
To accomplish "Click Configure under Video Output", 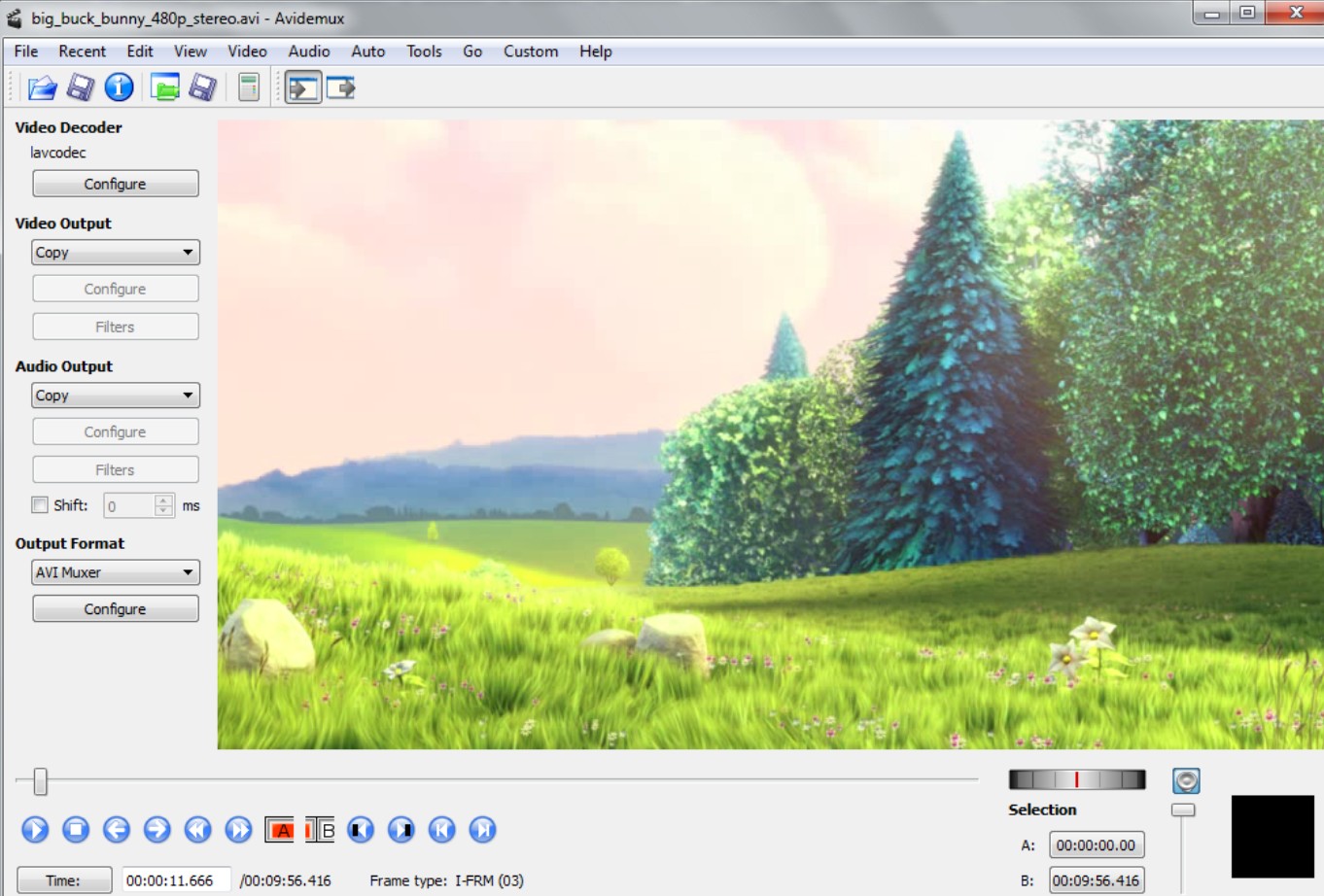I will [116, 289].
